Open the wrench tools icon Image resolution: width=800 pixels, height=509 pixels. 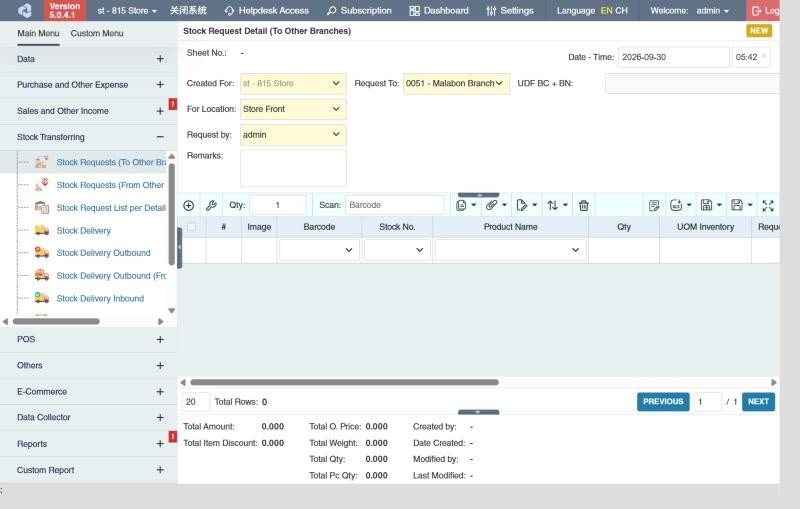[x=211, y=206]
